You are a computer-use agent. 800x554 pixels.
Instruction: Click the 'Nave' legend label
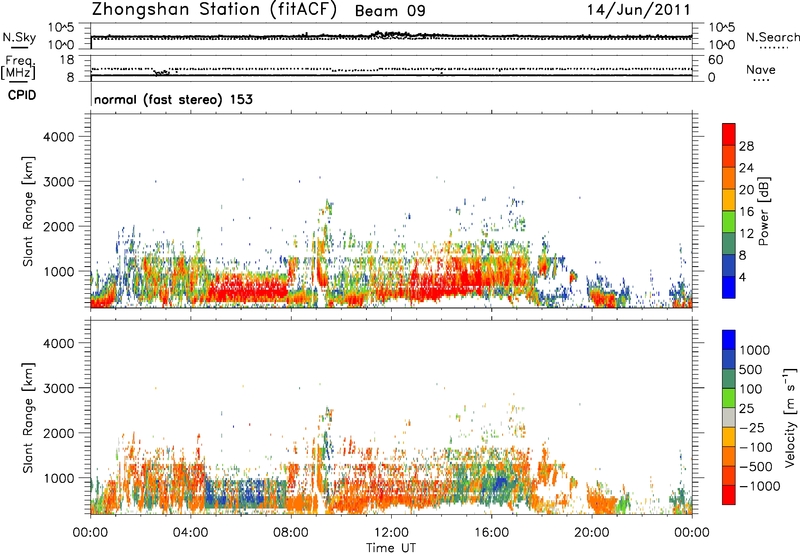(761, 70)
